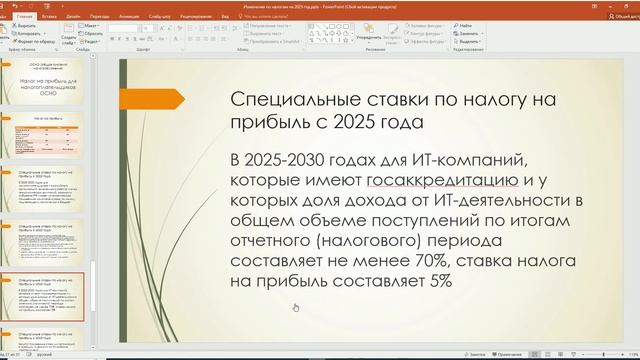Toggle strikethrough formatting
640x360 pixels.
click(x=142, y=39)
